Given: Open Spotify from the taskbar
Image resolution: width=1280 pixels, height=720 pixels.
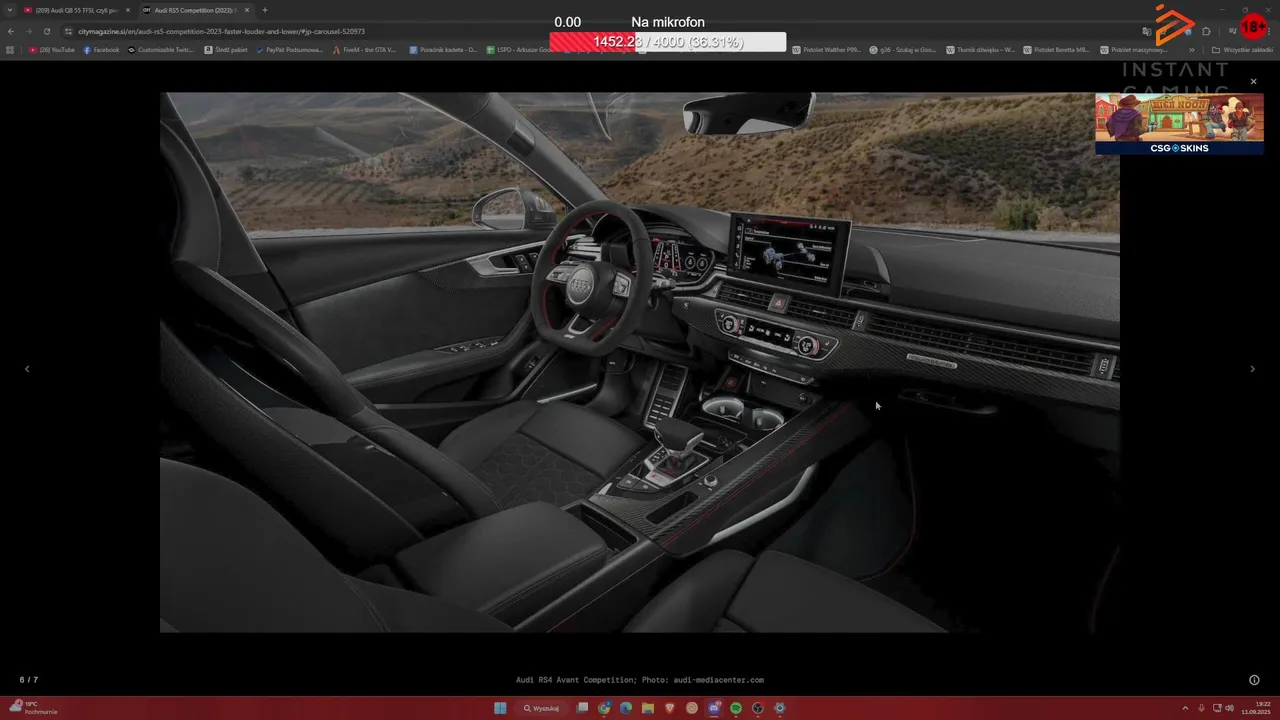Looking at the screenshot, I should point(736,708).
